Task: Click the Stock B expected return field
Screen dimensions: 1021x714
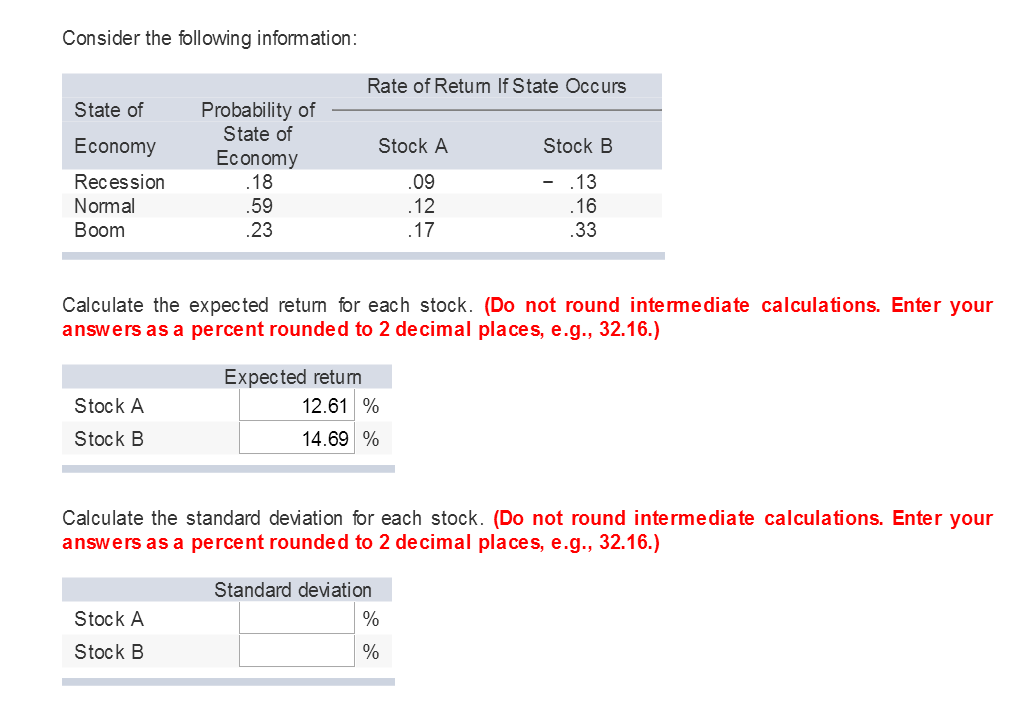Action: coord(297,439)
